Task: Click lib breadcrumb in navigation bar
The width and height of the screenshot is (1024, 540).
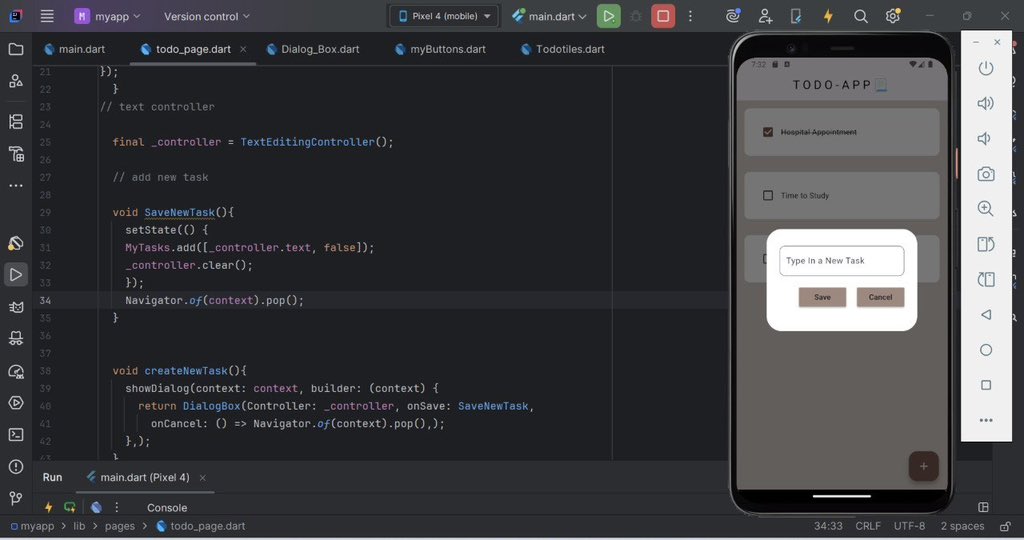Action: tap(79, 526)
